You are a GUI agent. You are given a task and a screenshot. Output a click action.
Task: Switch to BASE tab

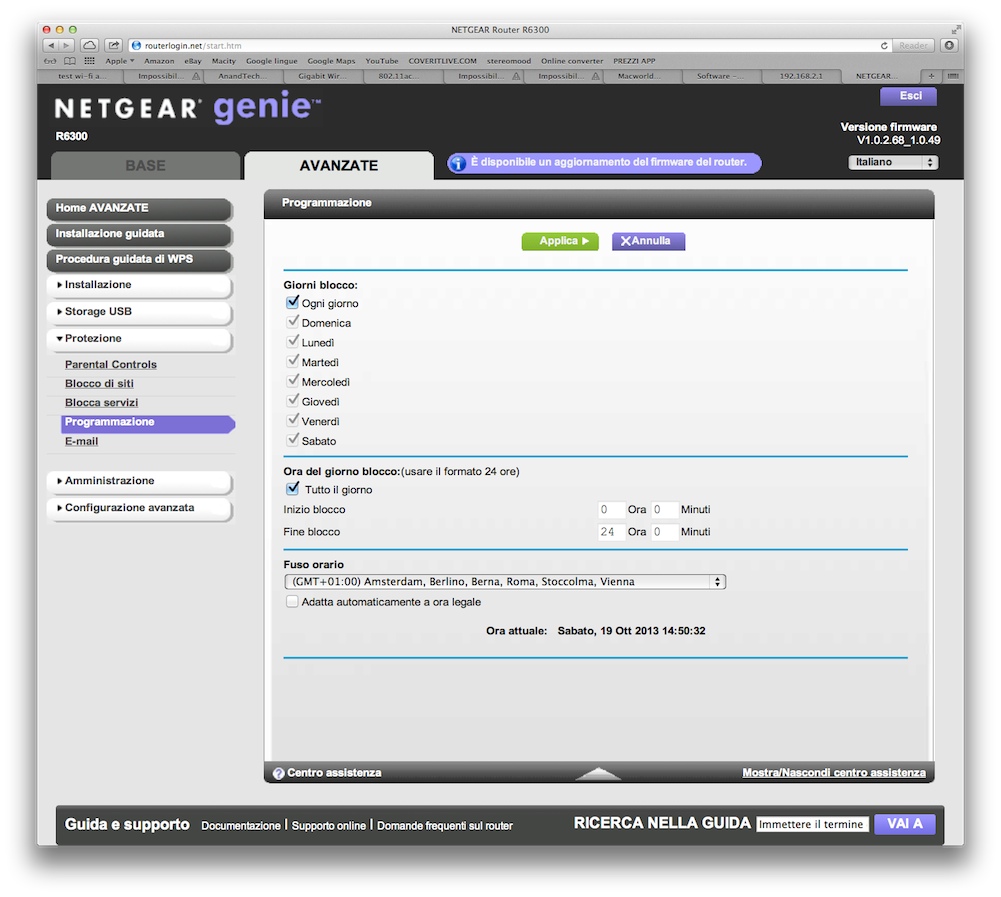point(146,165)
